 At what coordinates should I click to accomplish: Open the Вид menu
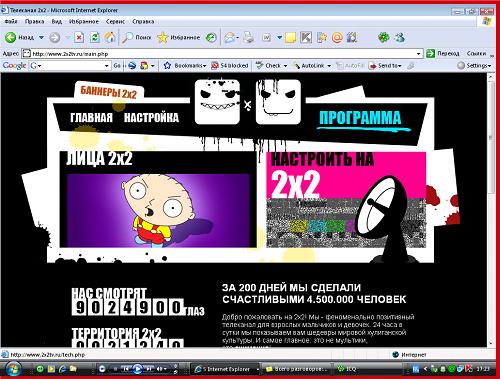tap(56, 21)
